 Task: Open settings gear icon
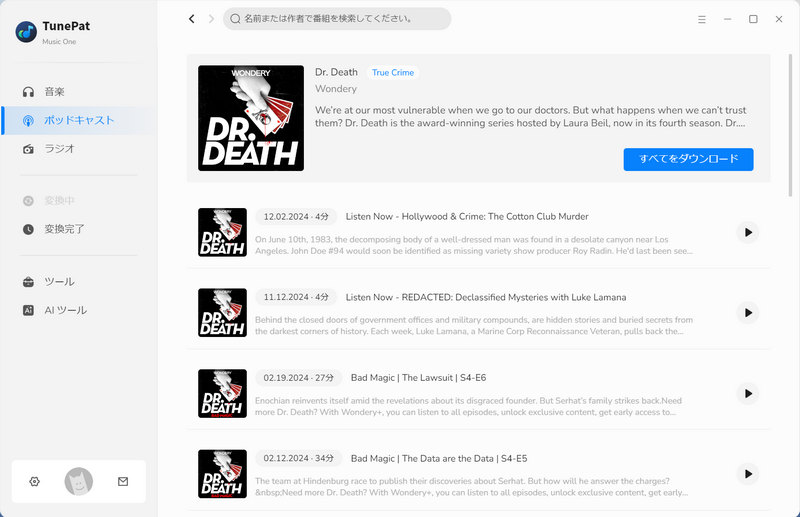(x=35, y=481)
